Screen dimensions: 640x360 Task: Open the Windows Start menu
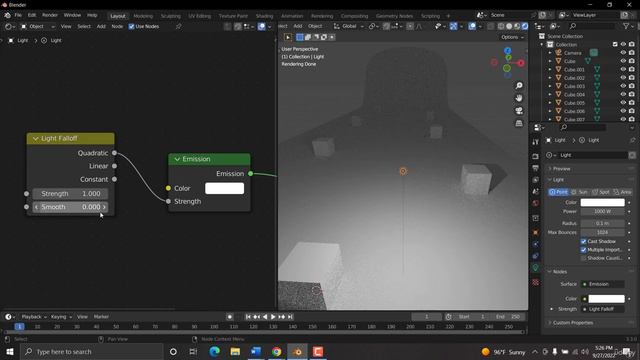pos(9,351)
